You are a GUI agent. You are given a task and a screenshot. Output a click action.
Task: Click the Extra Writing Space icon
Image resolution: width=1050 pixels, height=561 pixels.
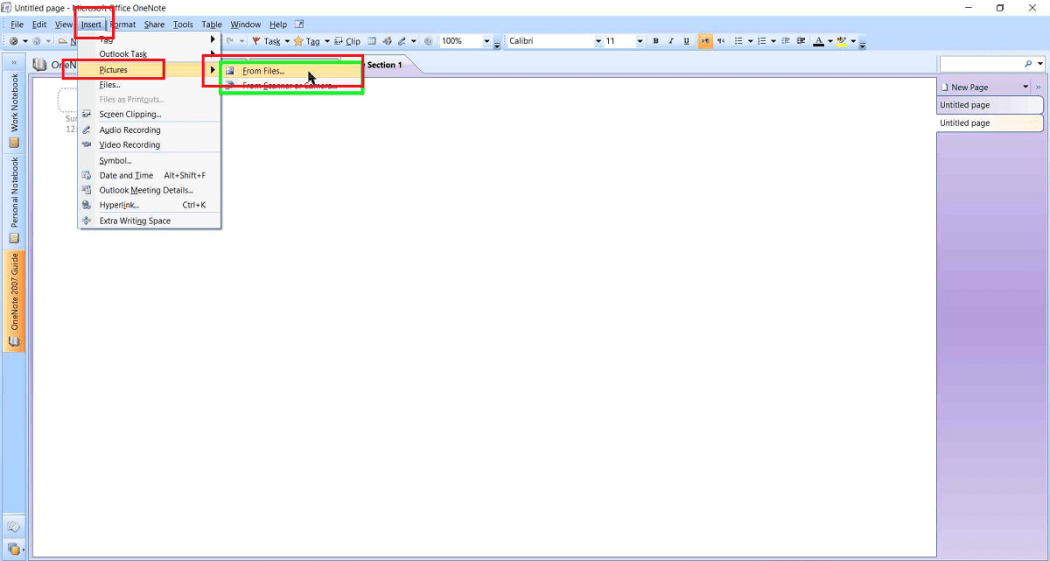tap(86, 220)
